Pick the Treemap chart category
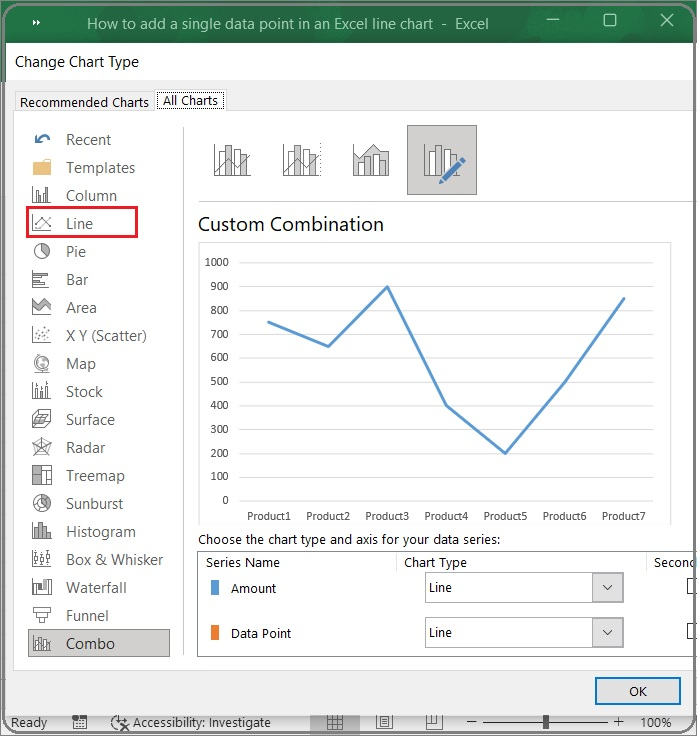This screenshot has height=736, width=700. (78, 475)
